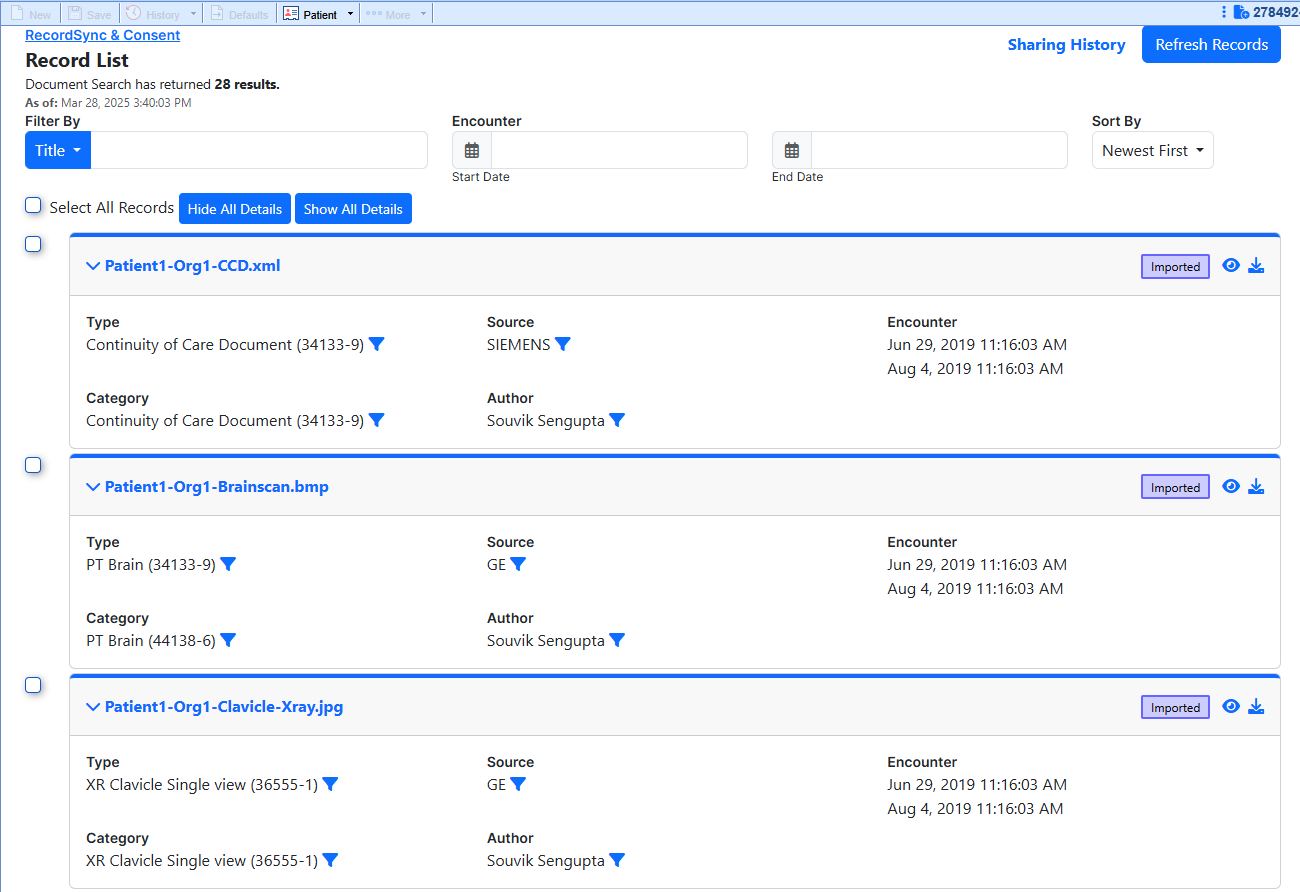
Task: Click New in the top toolbar
Action: point(31,14)
